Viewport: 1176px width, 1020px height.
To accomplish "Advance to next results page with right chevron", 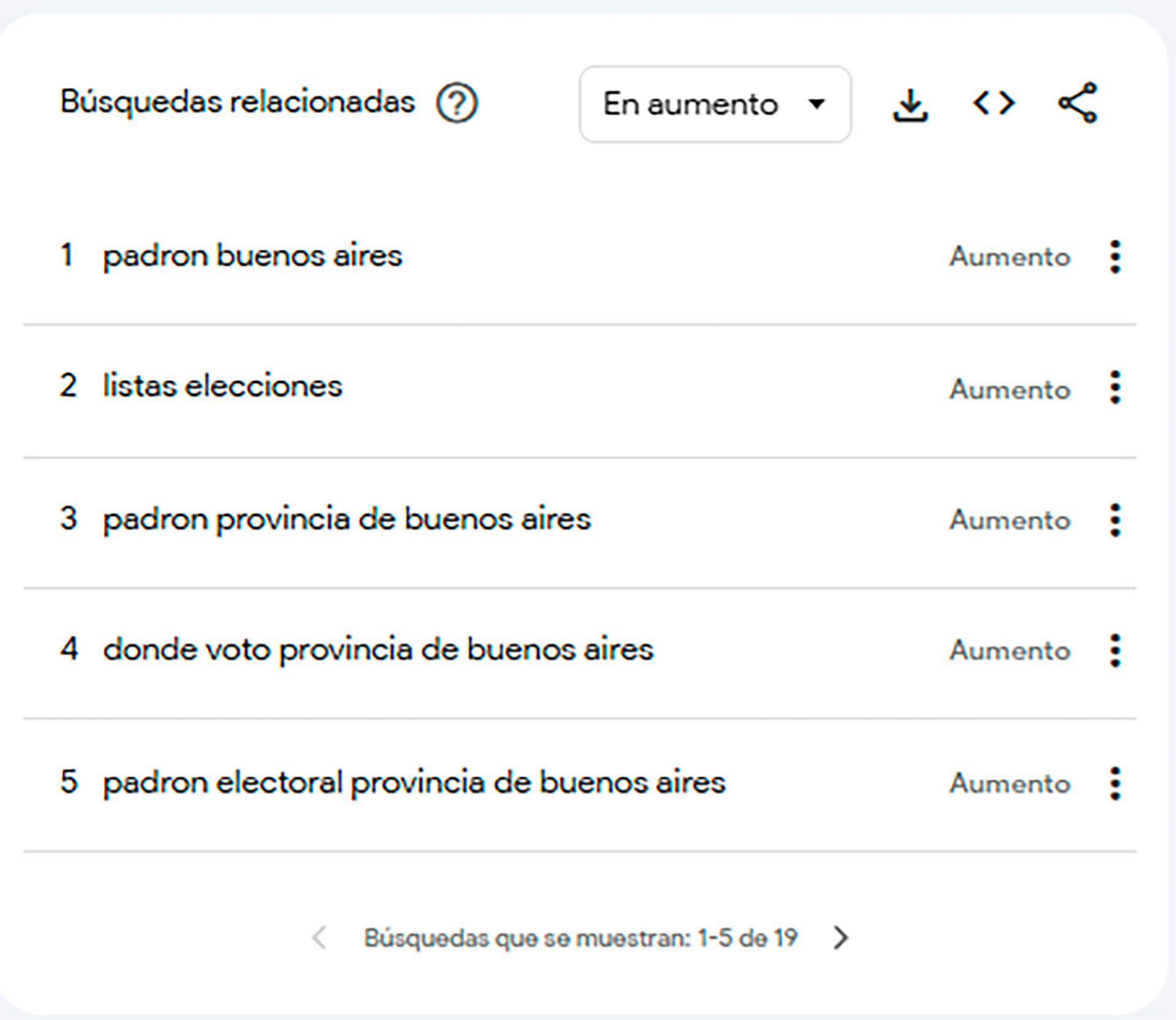I will point(840,937).
